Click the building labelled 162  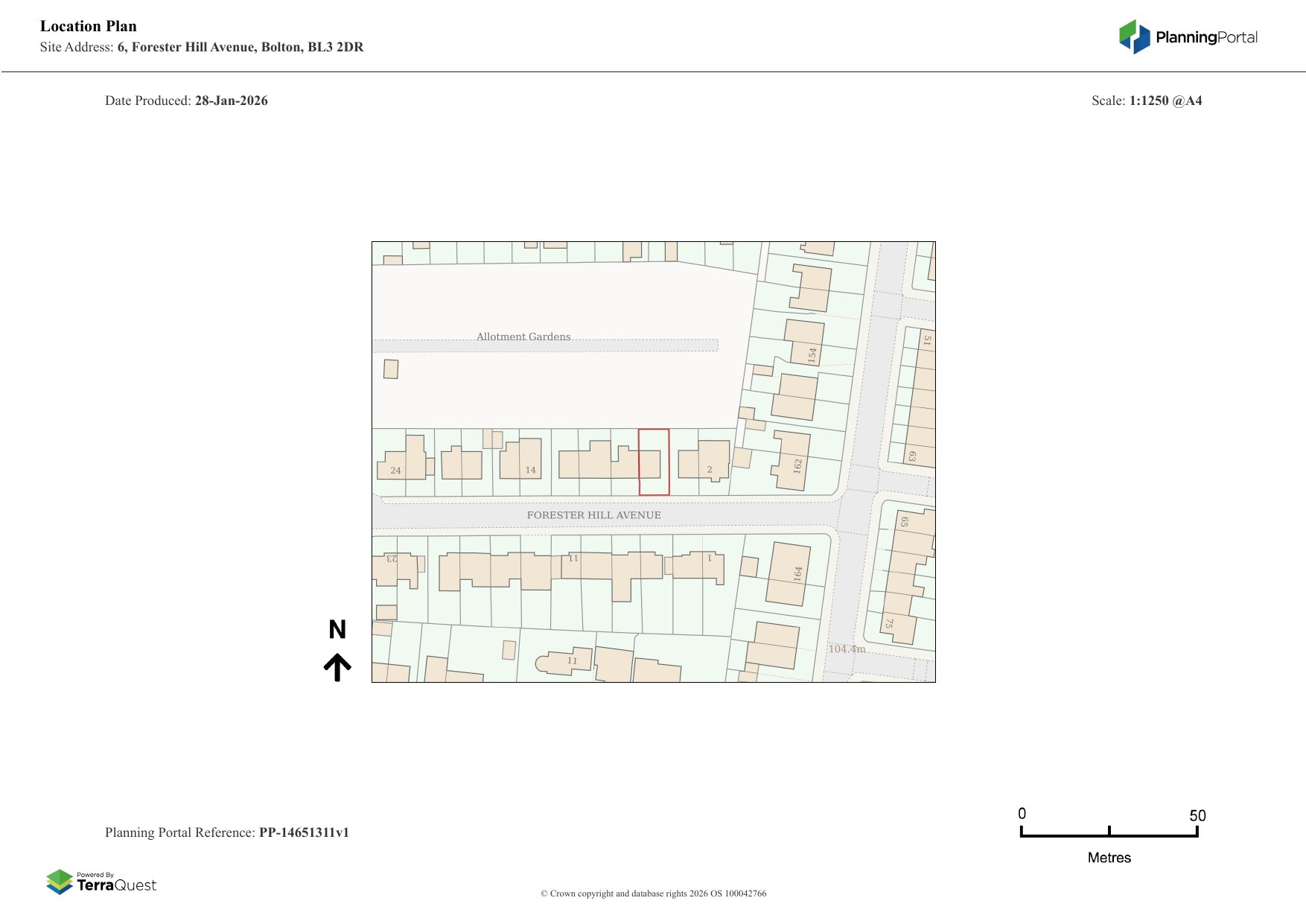click(x=791, y=460)
